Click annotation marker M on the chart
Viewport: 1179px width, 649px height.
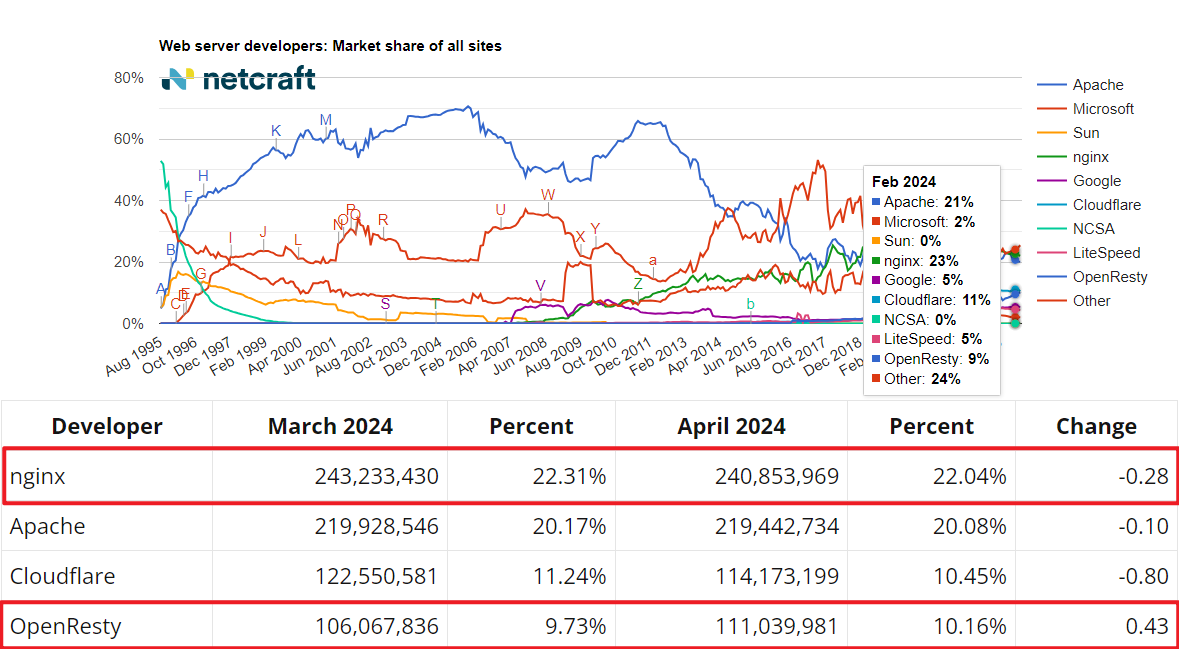coord(326,120)
